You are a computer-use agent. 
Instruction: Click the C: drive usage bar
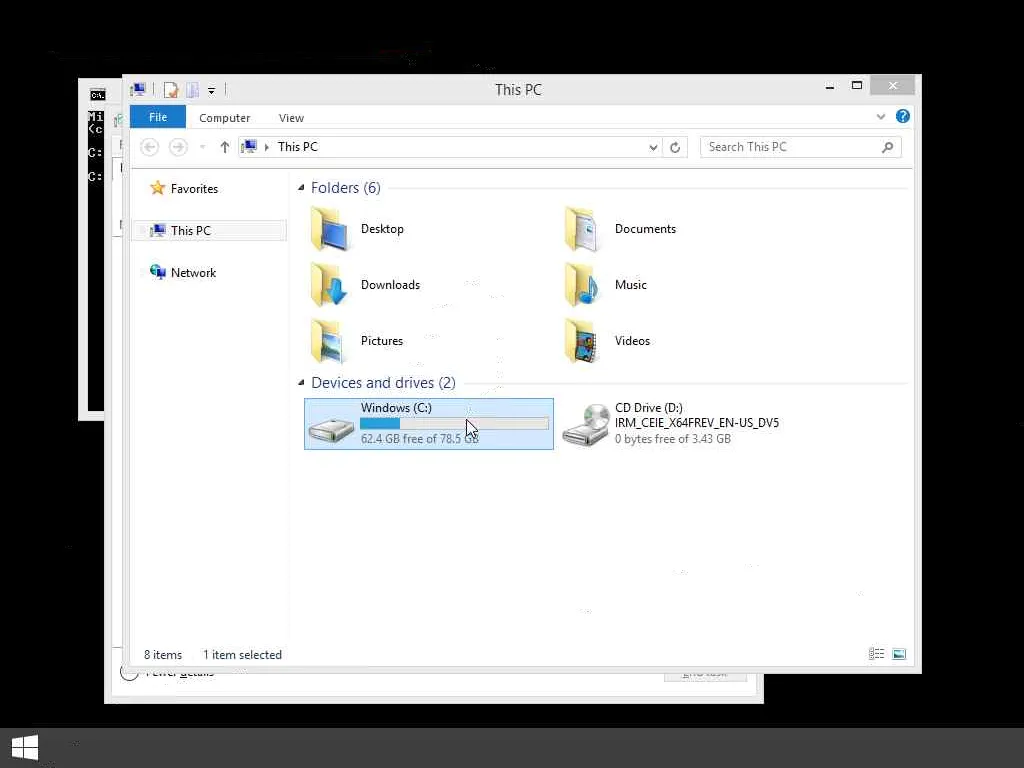click(455, 424)
